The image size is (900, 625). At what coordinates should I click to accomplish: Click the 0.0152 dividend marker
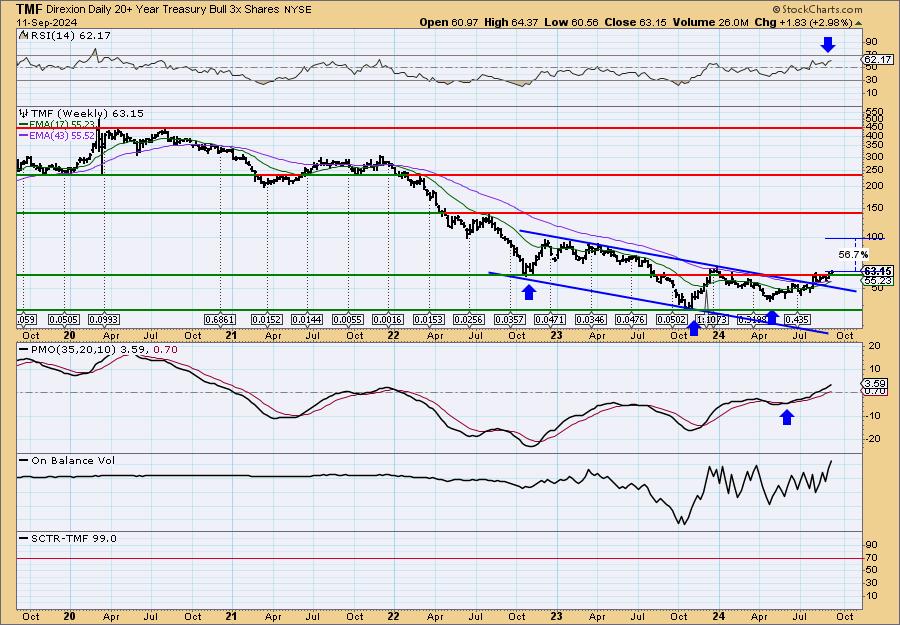(267, 319)
